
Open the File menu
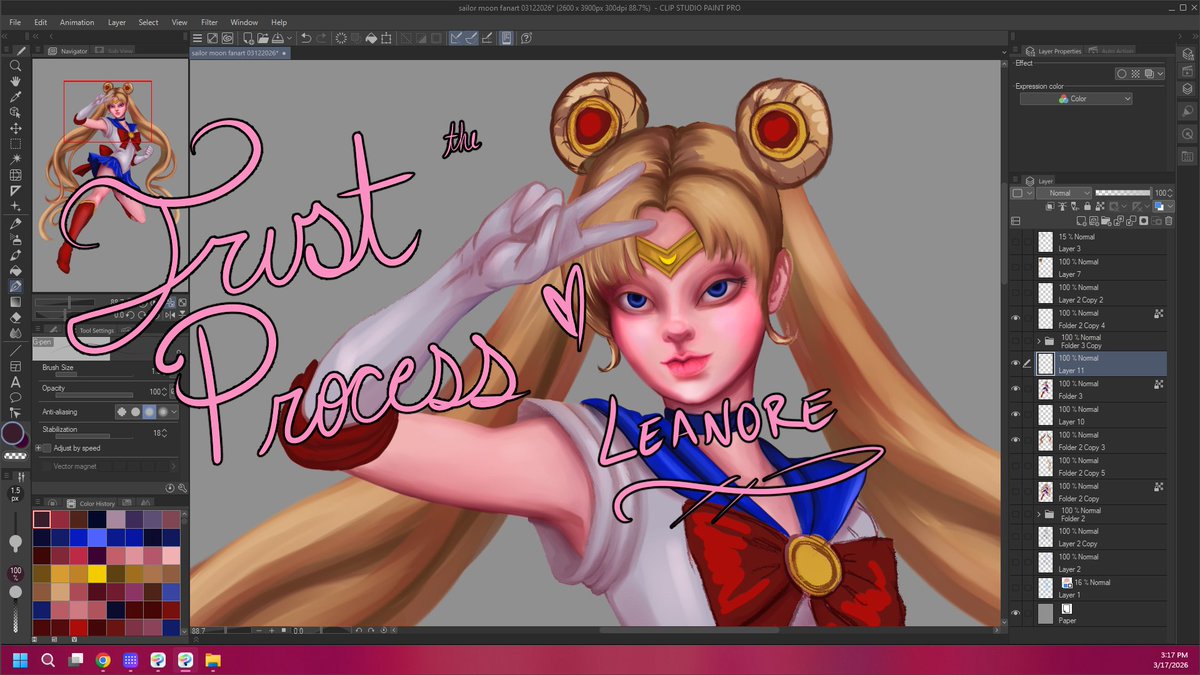pos(15,22)
